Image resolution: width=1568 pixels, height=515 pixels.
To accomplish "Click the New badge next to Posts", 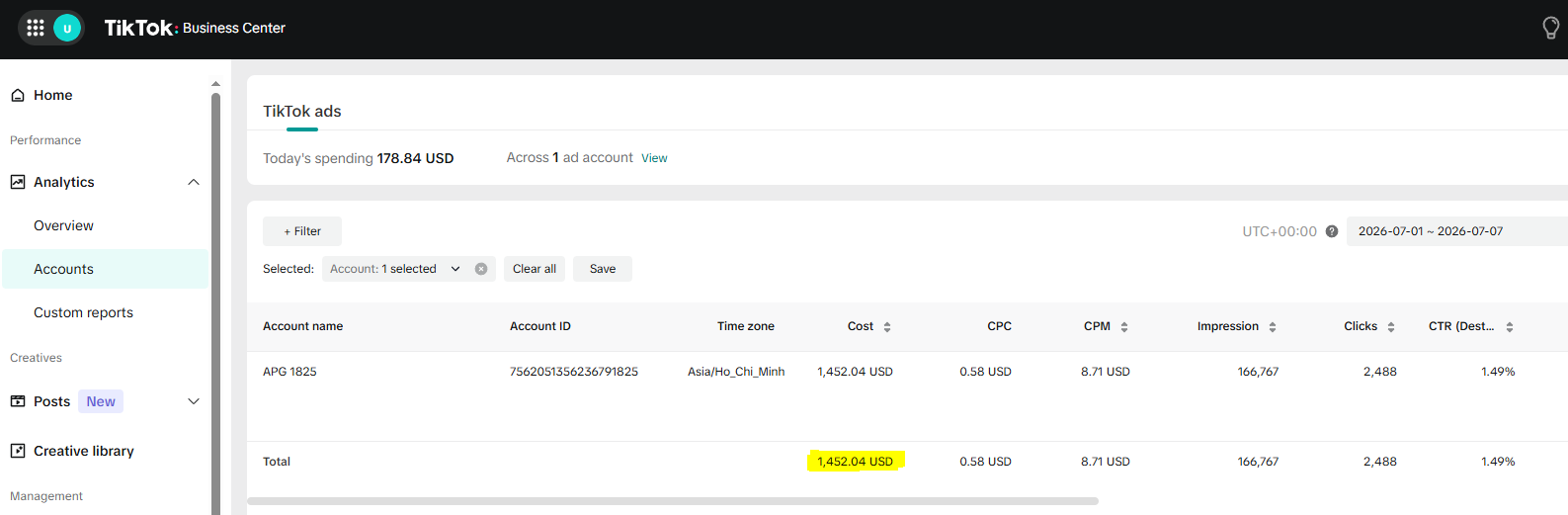I will coord(101,401).
